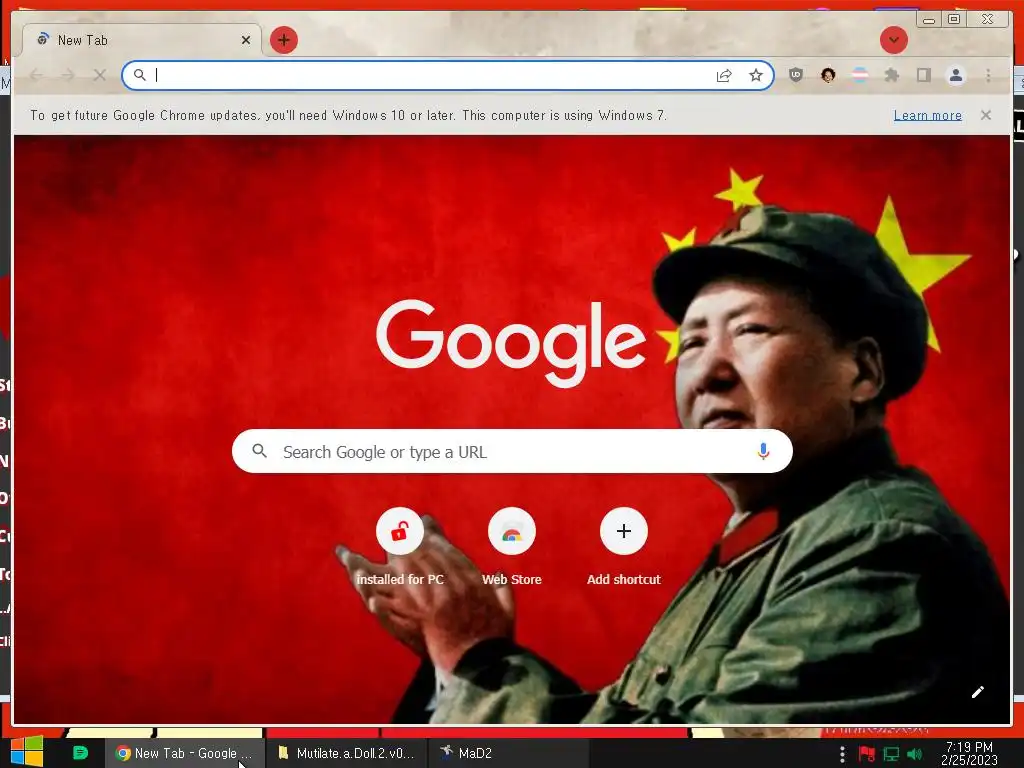Viewport: 1024px width, 768px height.
Task: Open the uBlock shield extension icon
Action: (795, 75)
